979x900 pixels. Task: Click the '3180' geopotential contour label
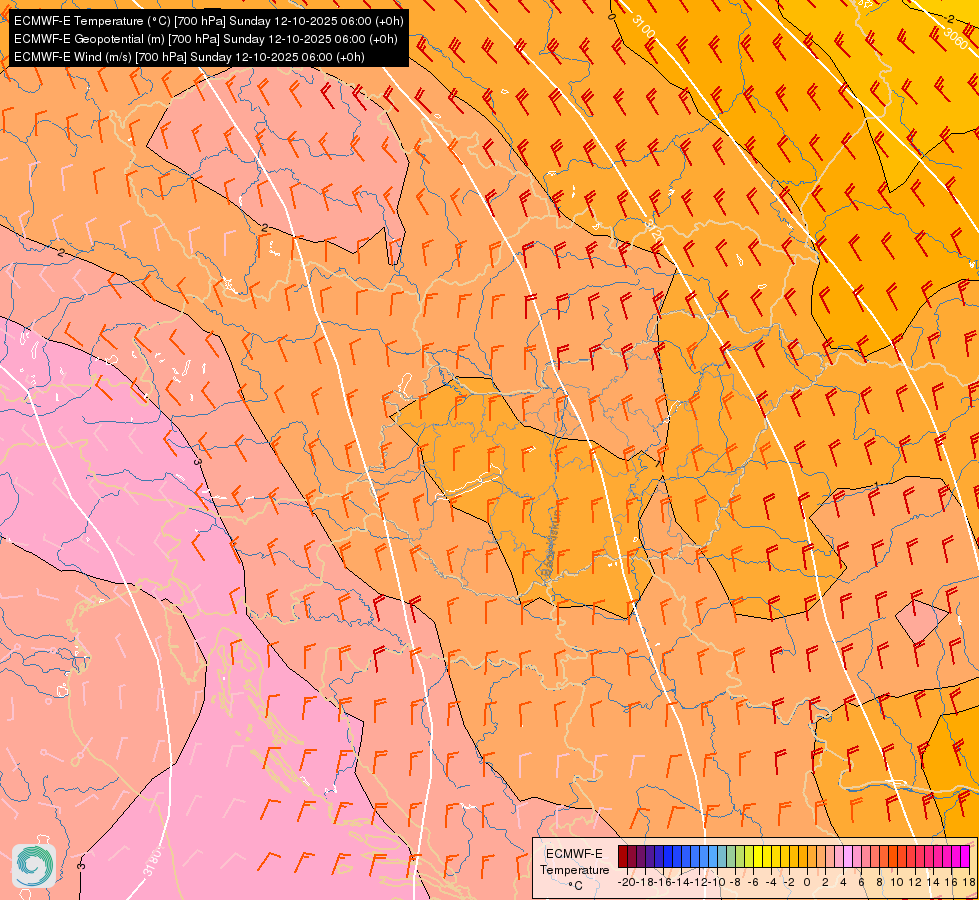pos(150,861)
